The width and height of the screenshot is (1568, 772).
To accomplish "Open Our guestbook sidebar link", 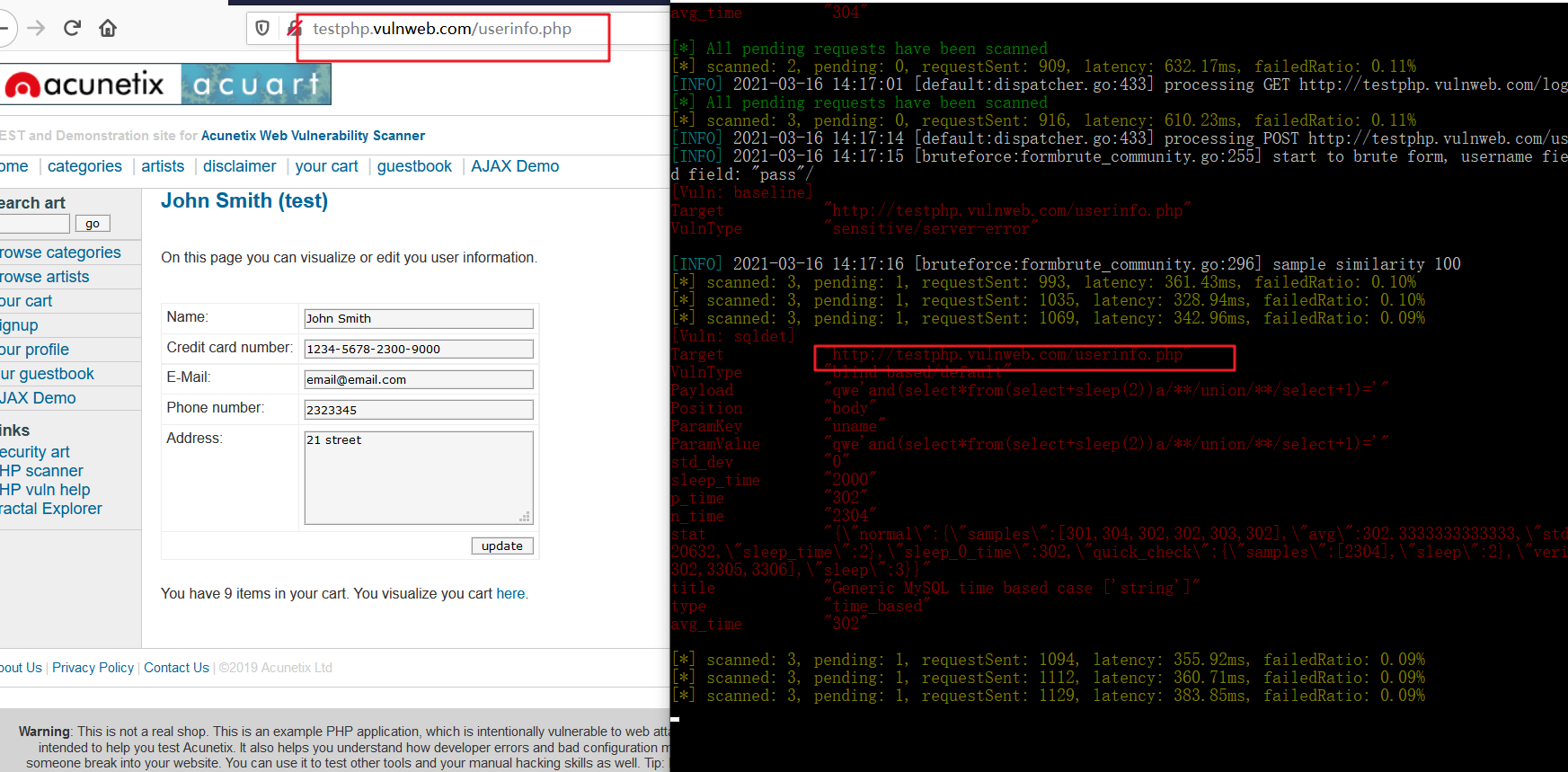I will tap(47, 374).
